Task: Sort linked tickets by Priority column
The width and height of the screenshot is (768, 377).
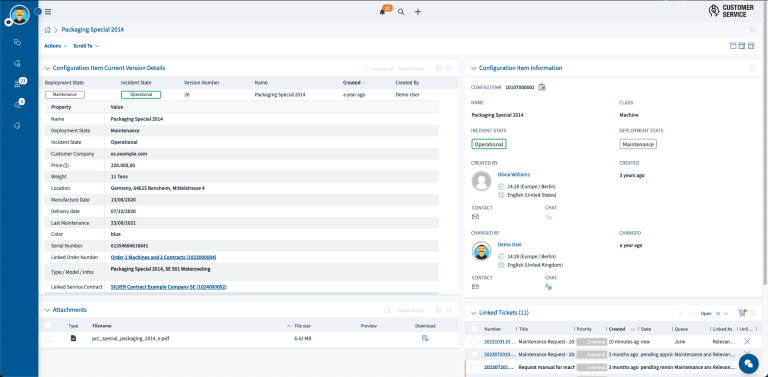Action: pyautogui.click(x=584, y=329)
